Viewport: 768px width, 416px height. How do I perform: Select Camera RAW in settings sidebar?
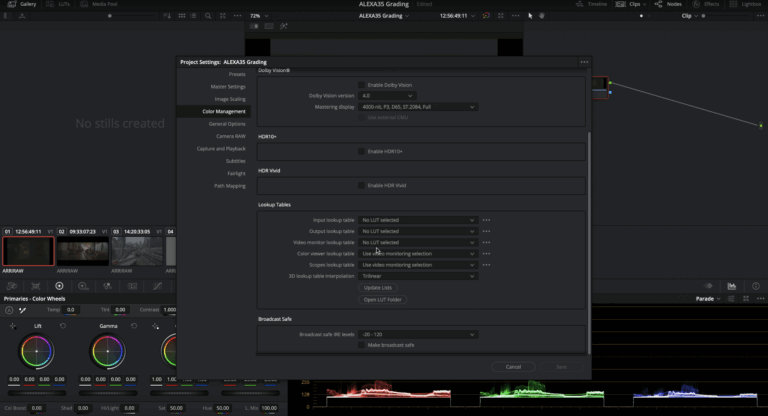pyautogui.click(x=230, y=136)
